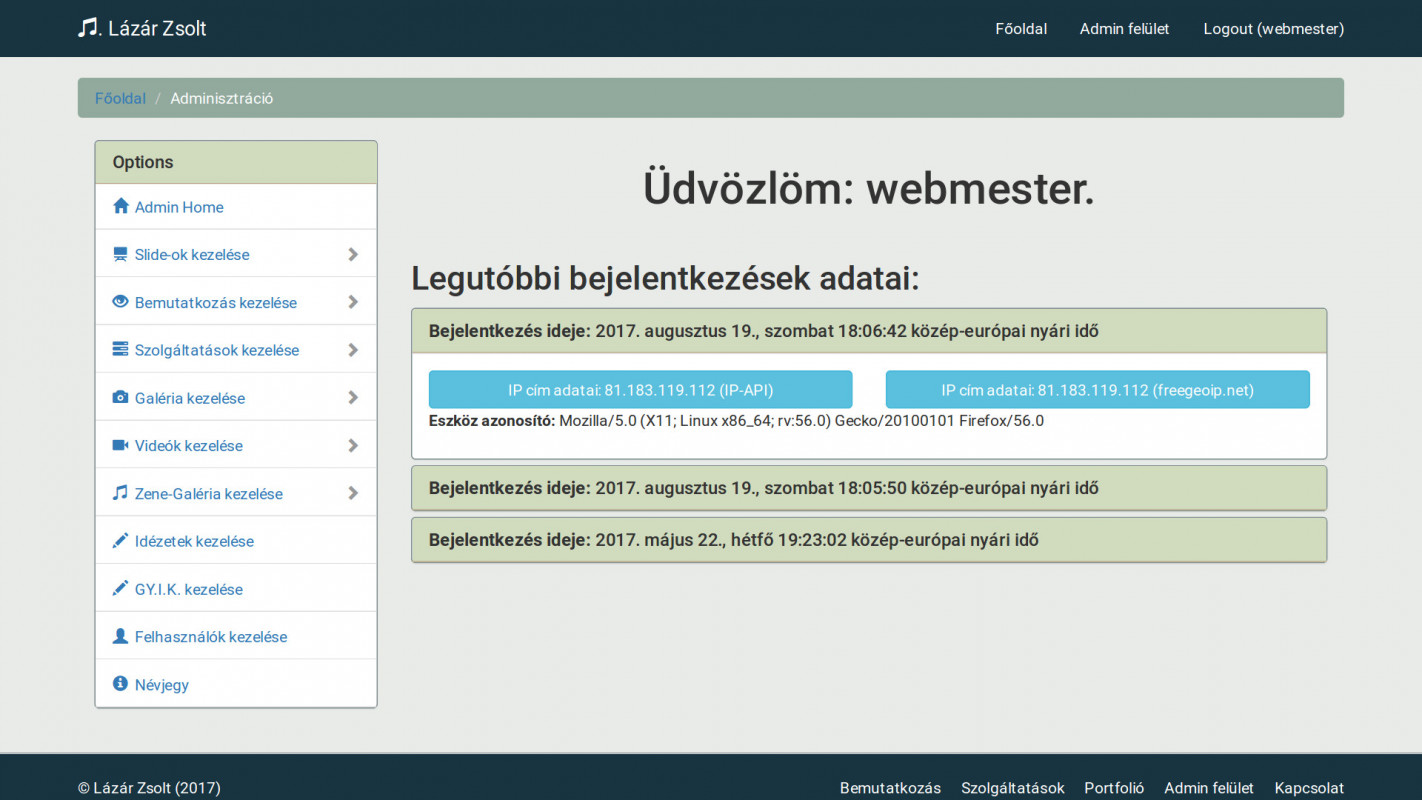The image size is (1422, 800).
Task: Click the eye icon for Bemutatkozás kezelése
Action: (121, 302)
